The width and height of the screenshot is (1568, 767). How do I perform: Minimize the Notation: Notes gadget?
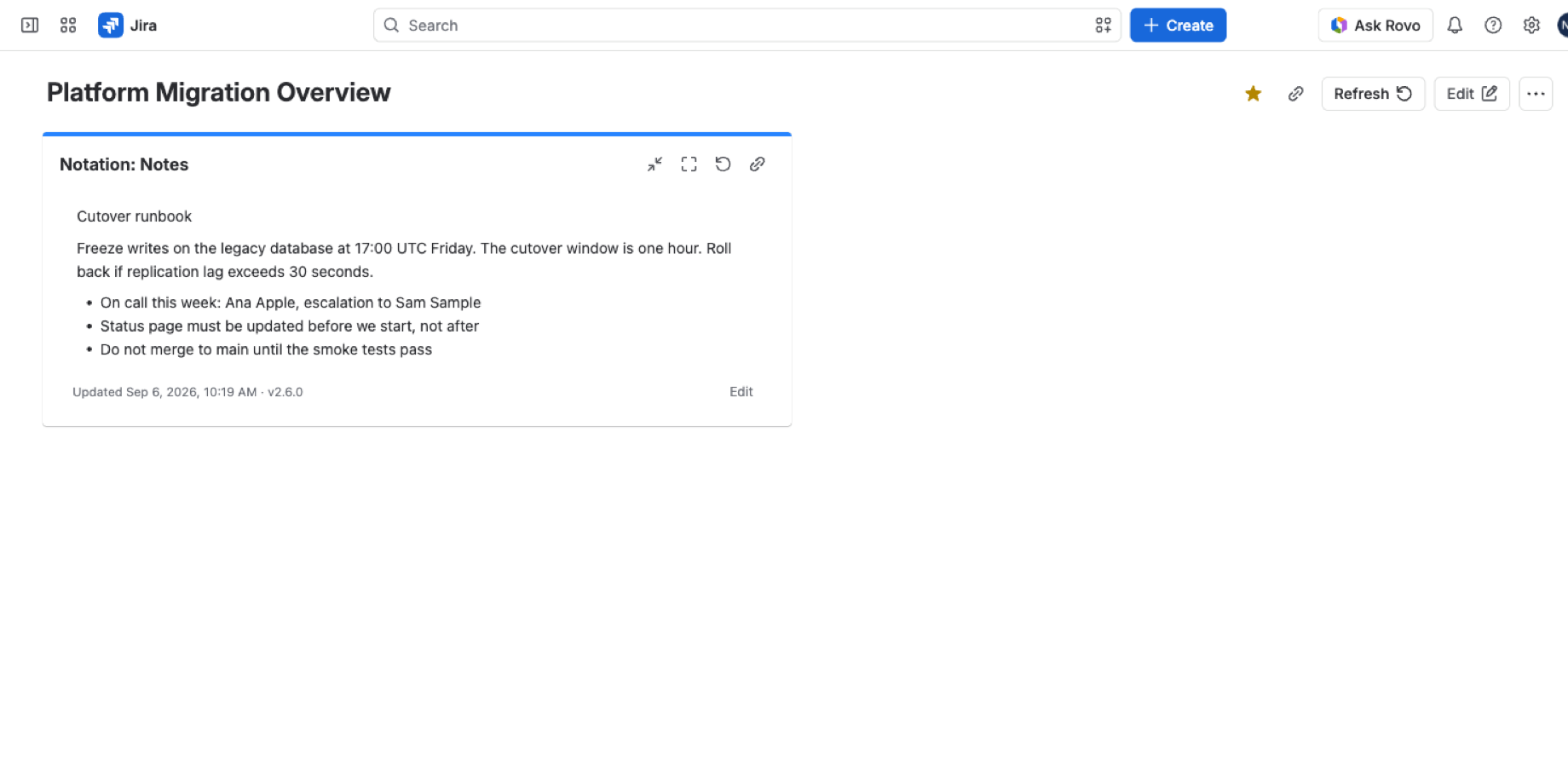coord(654,164)
